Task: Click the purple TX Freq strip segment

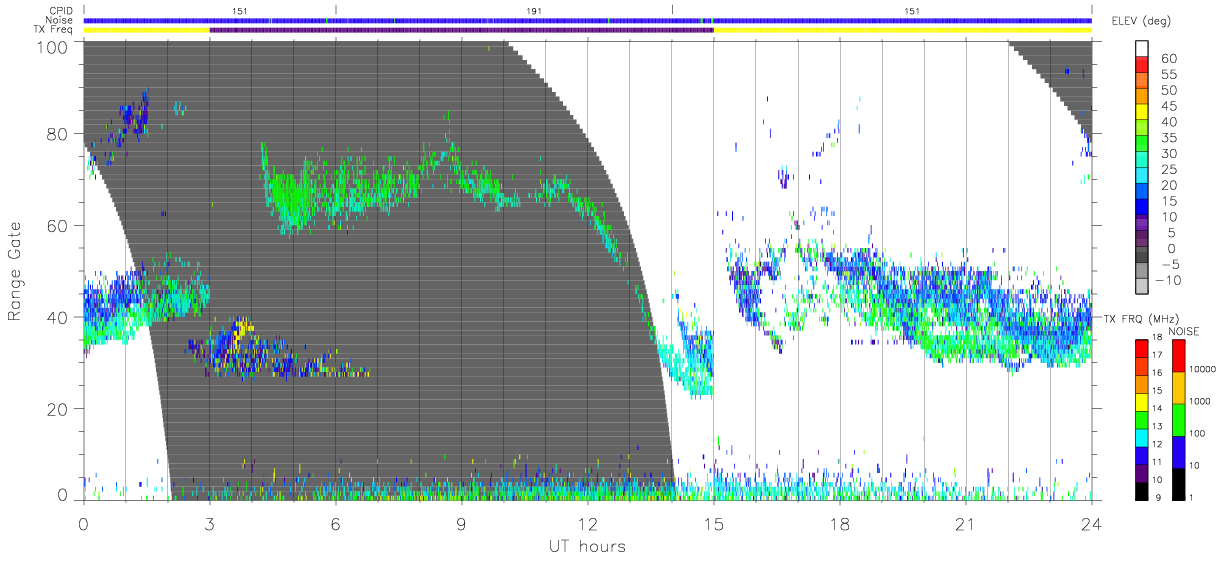Action: [x=461, y=30]
